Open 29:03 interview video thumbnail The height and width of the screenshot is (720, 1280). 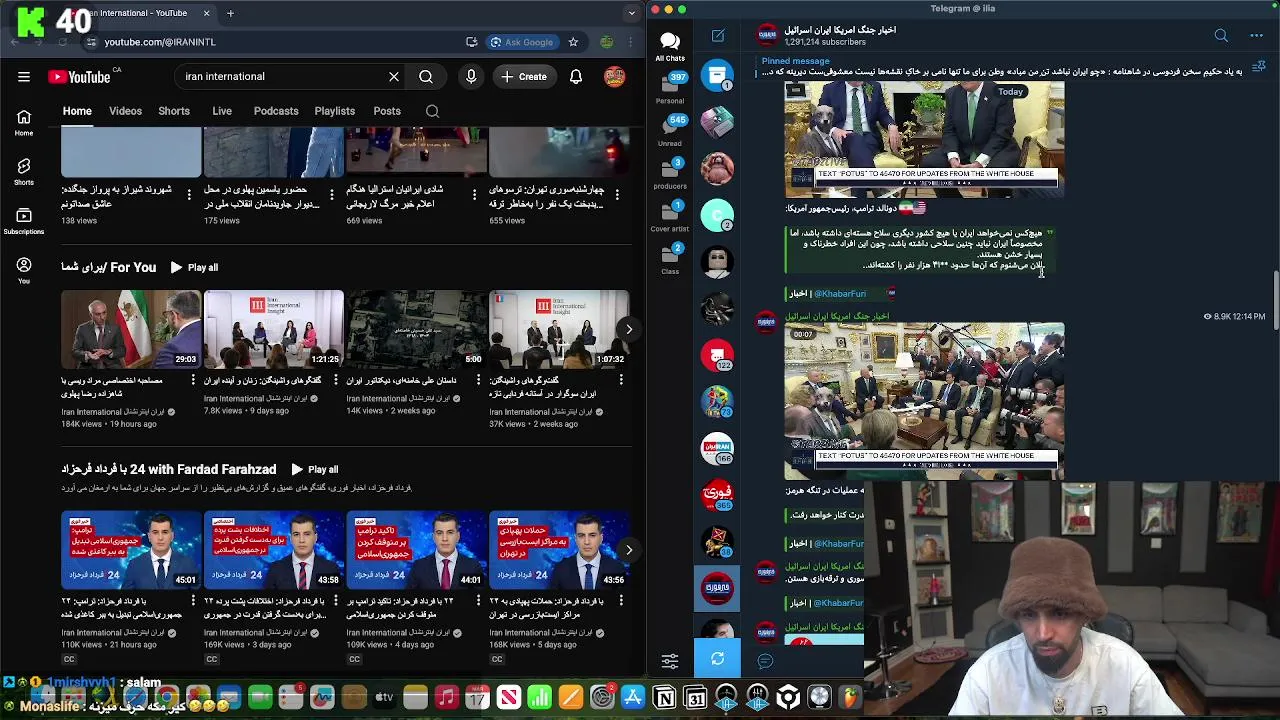pyautogui.click(x=131, y=329)
